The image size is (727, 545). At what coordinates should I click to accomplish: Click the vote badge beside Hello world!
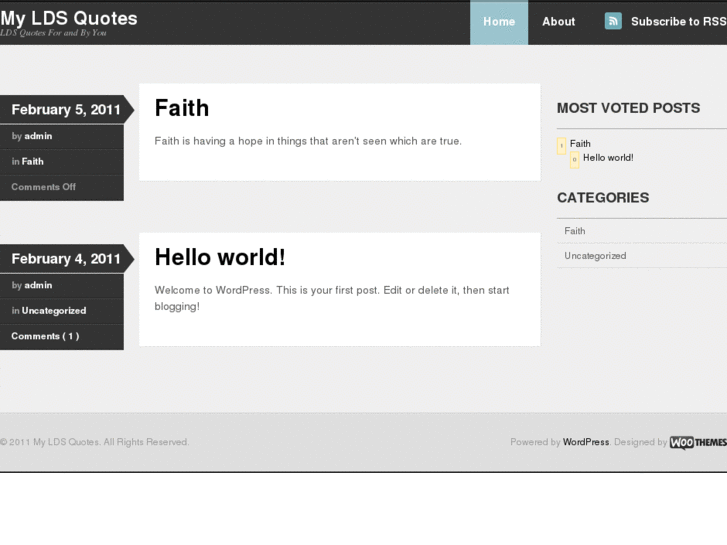coord(575,159)
